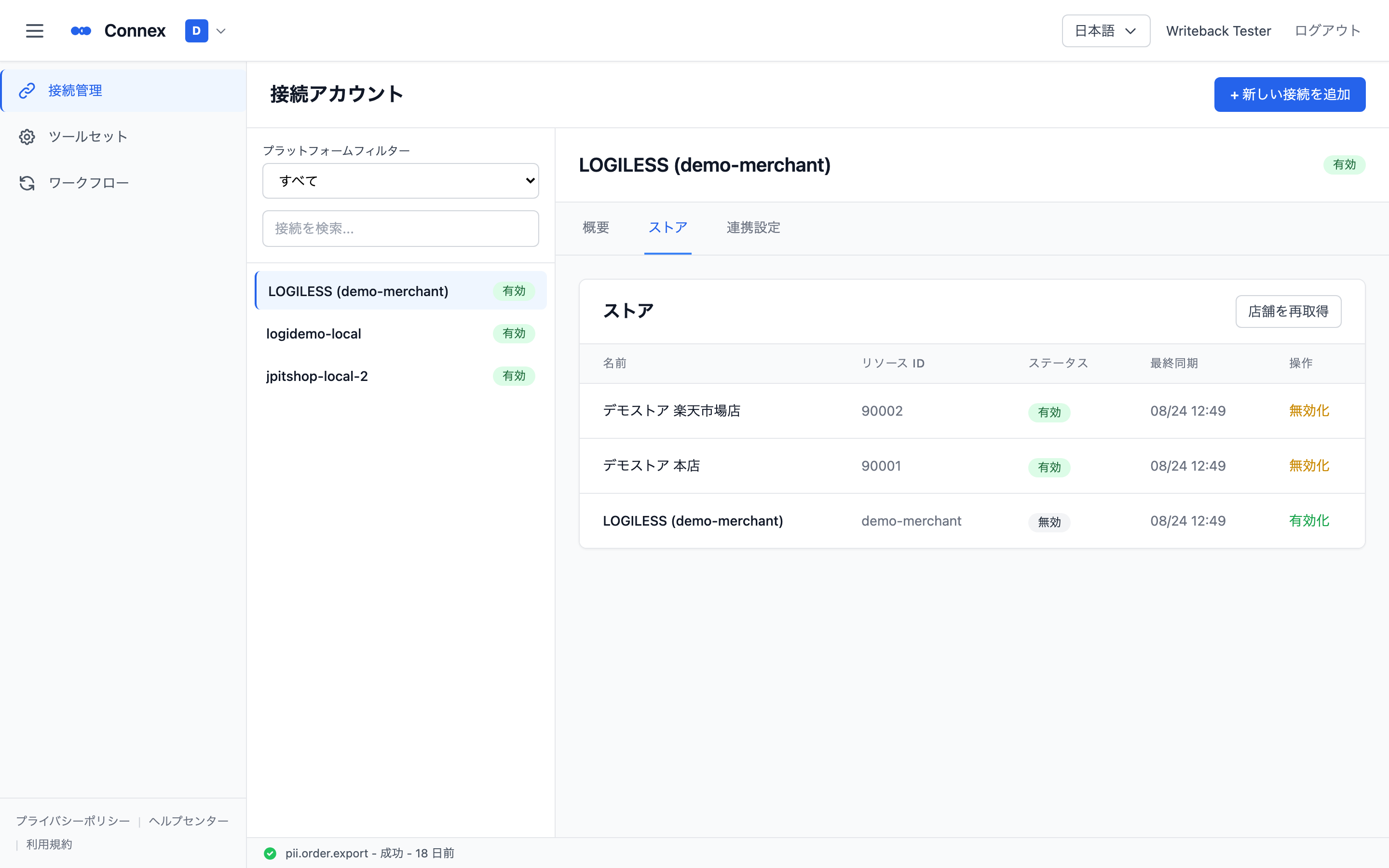Click 無効化 for デモストア 本店
1389x868 pixels.
tap(1308, 465)
